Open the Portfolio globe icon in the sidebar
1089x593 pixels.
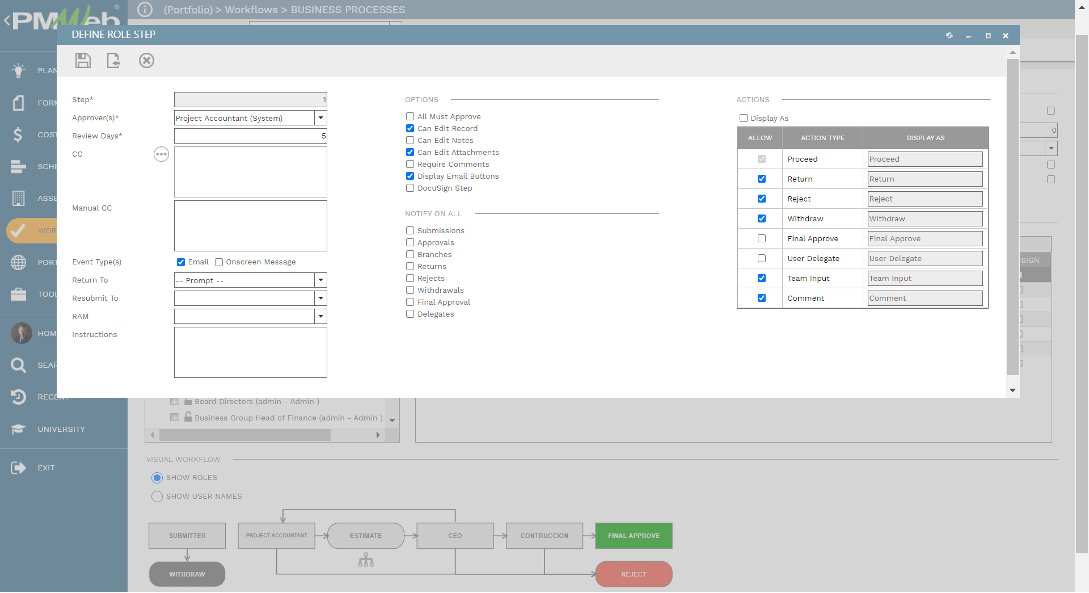[x=19, y=262]
